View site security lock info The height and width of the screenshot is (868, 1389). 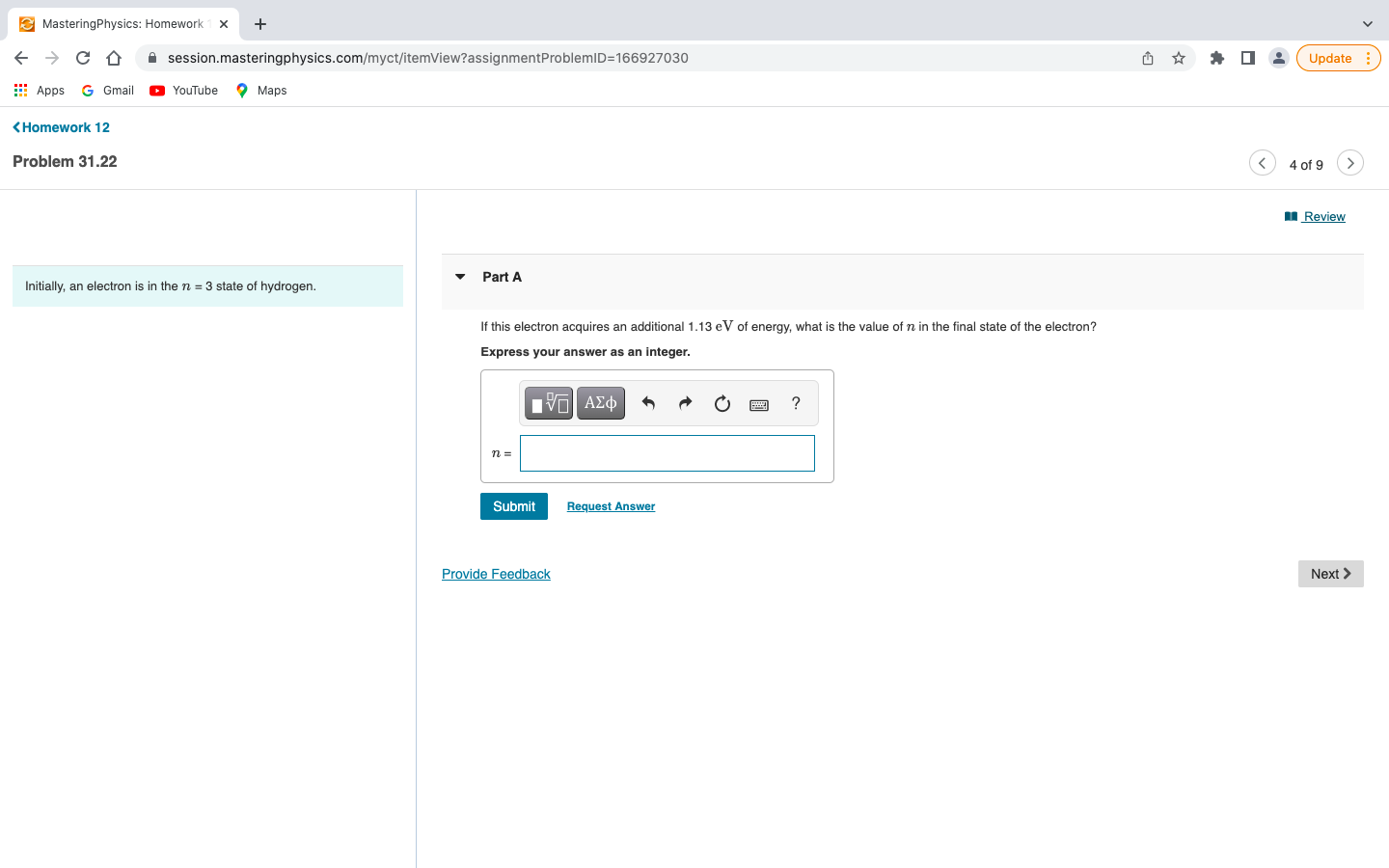click(152, 58)
